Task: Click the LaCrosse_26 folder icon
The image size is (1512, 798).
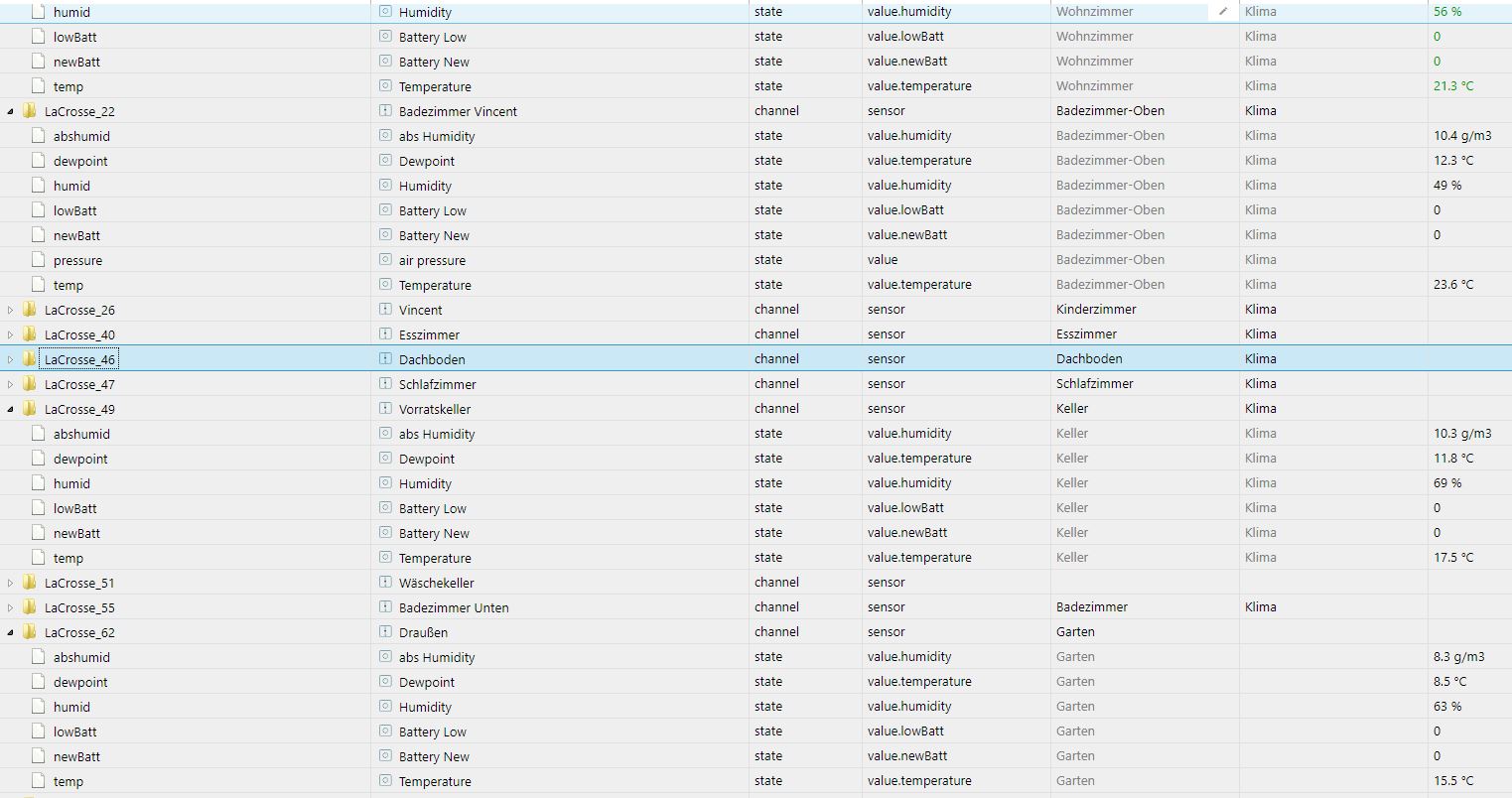Action: [x=29, y=309]
